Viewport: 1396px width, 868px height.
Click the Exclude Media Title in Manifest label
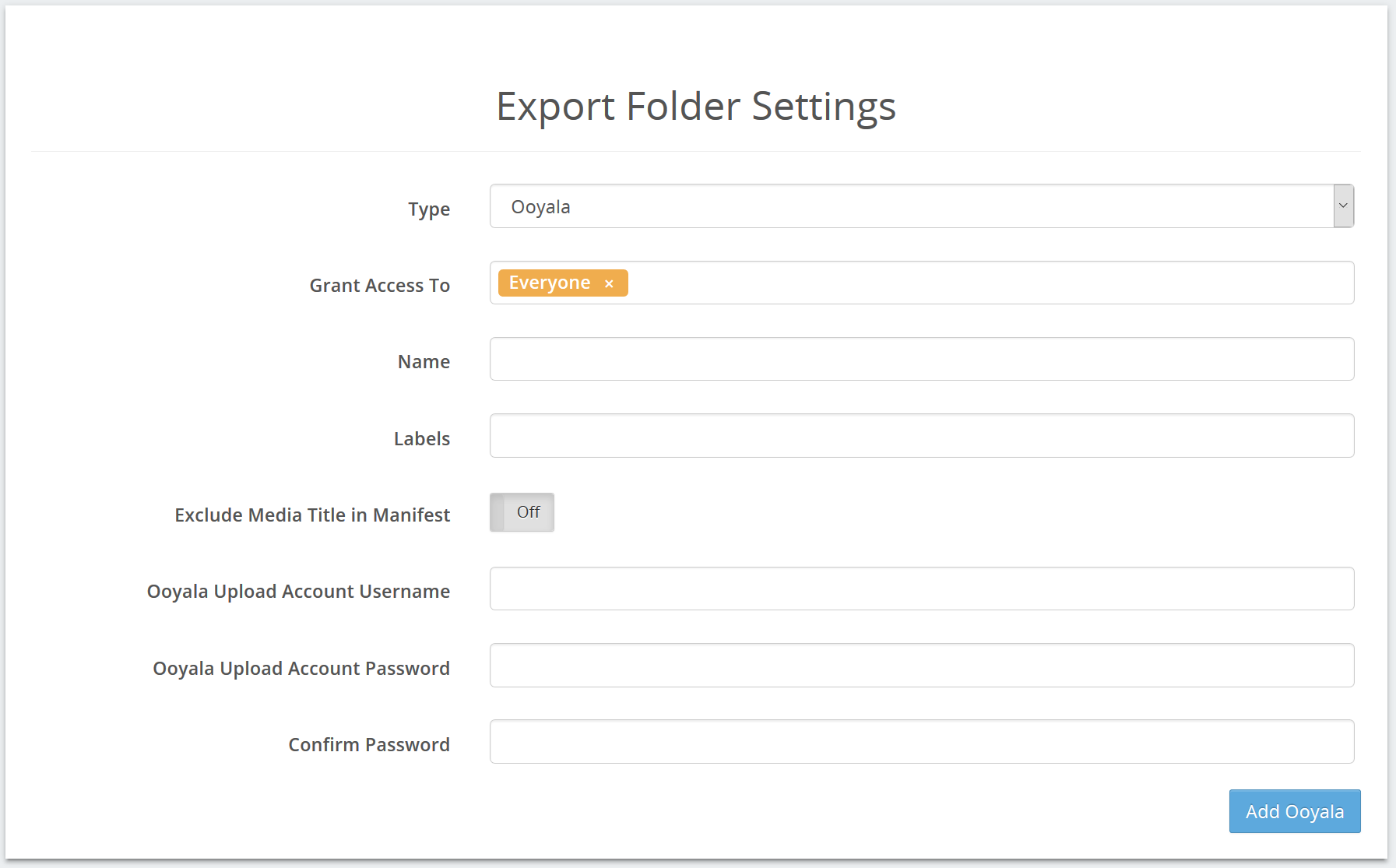[x=312, y=515]
